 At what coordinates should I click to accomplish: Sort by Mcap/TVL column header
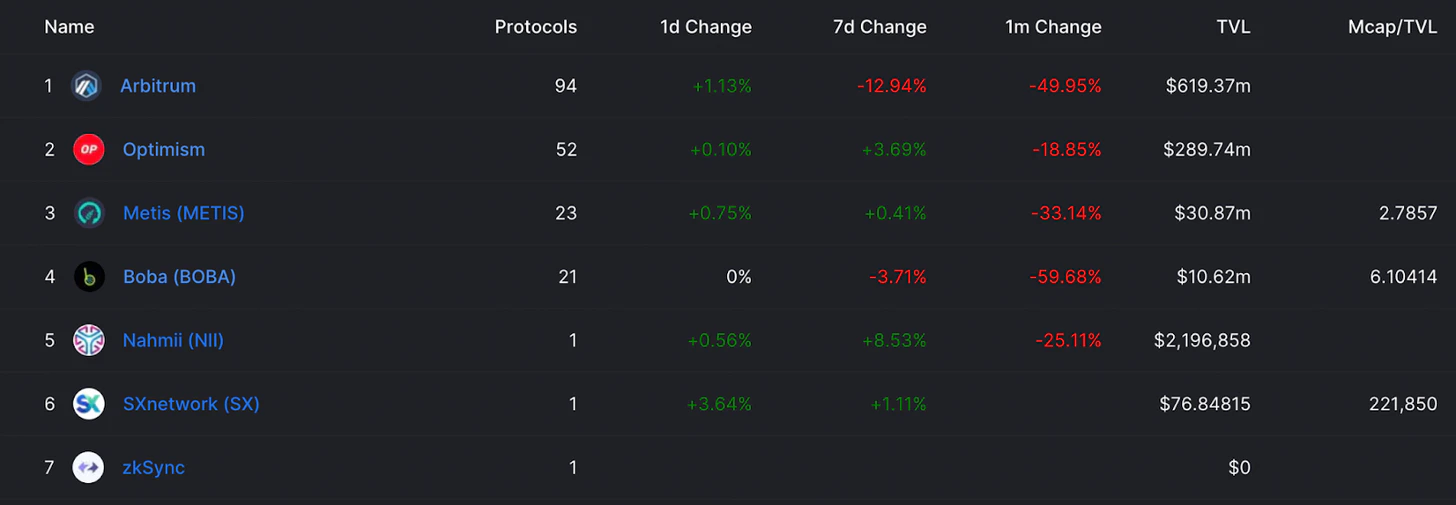(1392, 27)
